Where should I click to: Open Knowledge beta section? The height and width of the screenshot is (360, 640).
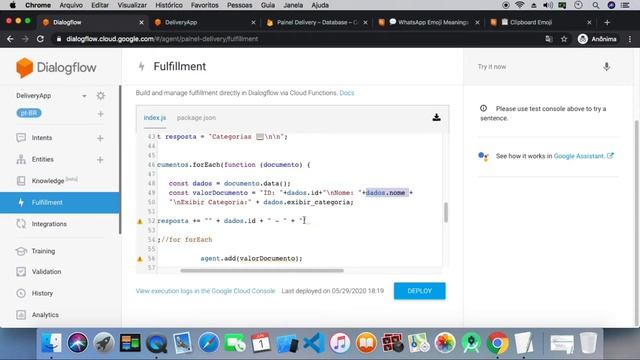[x=55, y=180]
